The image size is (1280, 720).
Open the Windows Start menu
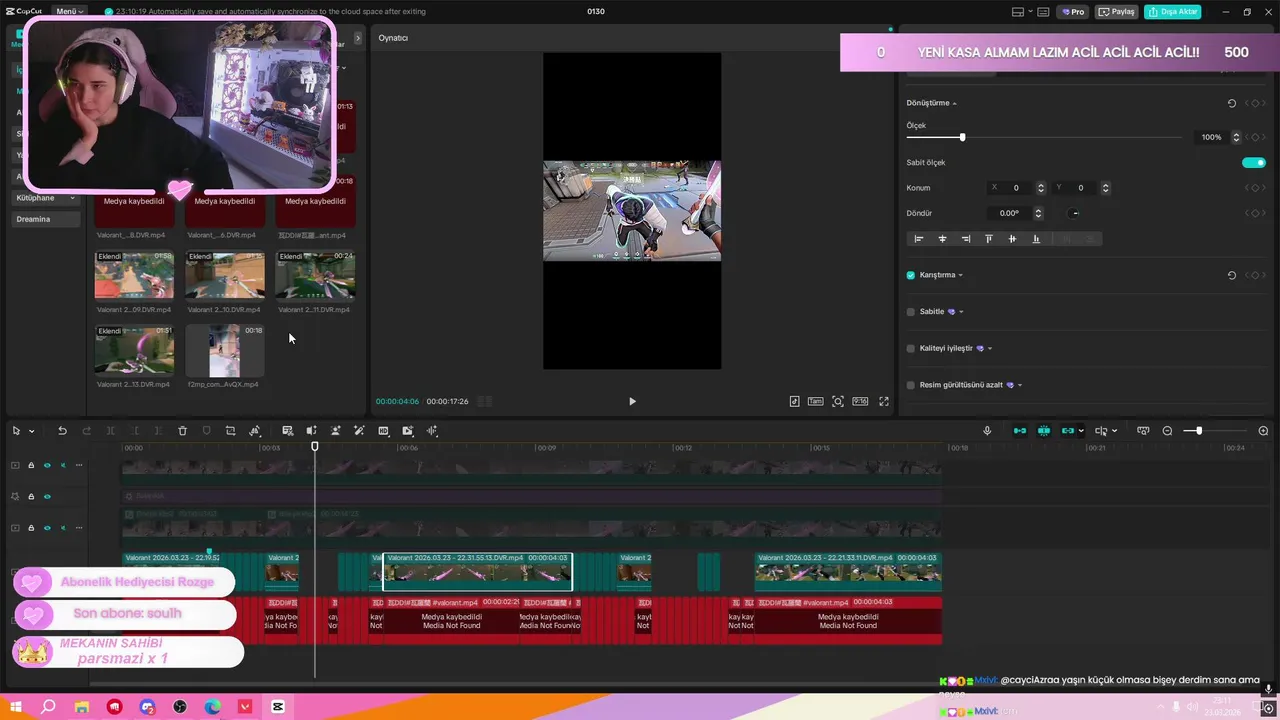[16, 707]
